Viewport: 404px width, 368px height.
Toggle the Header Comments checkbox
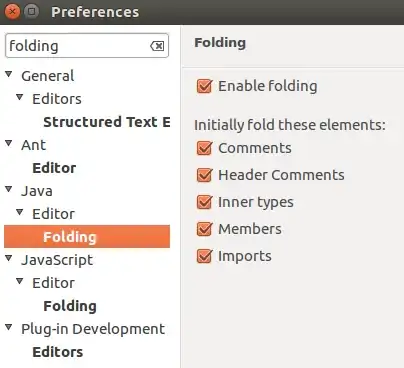(x=204, y=175)
